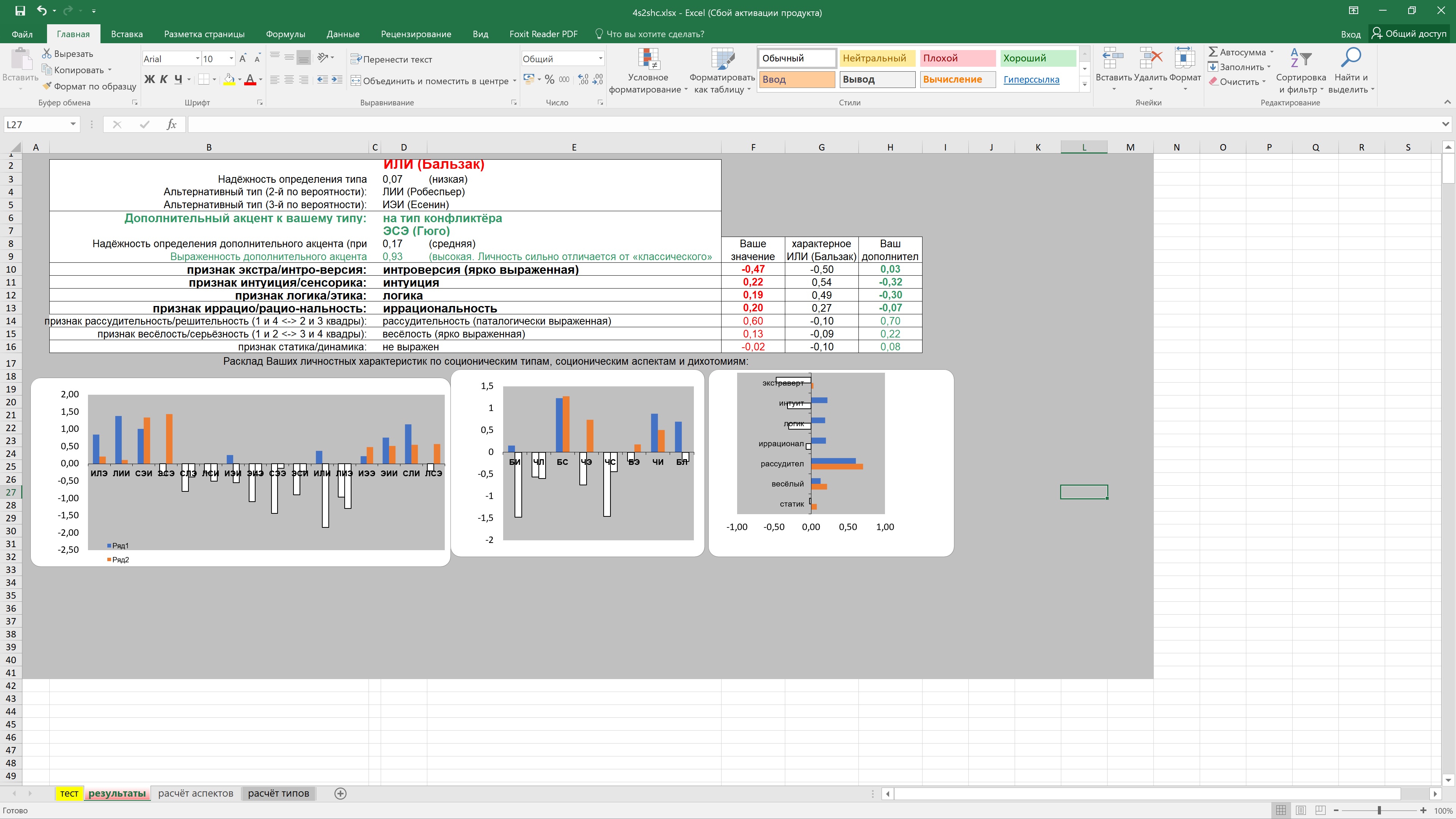
Task: Open the Формулы ribbon tab
Action: 286,34
